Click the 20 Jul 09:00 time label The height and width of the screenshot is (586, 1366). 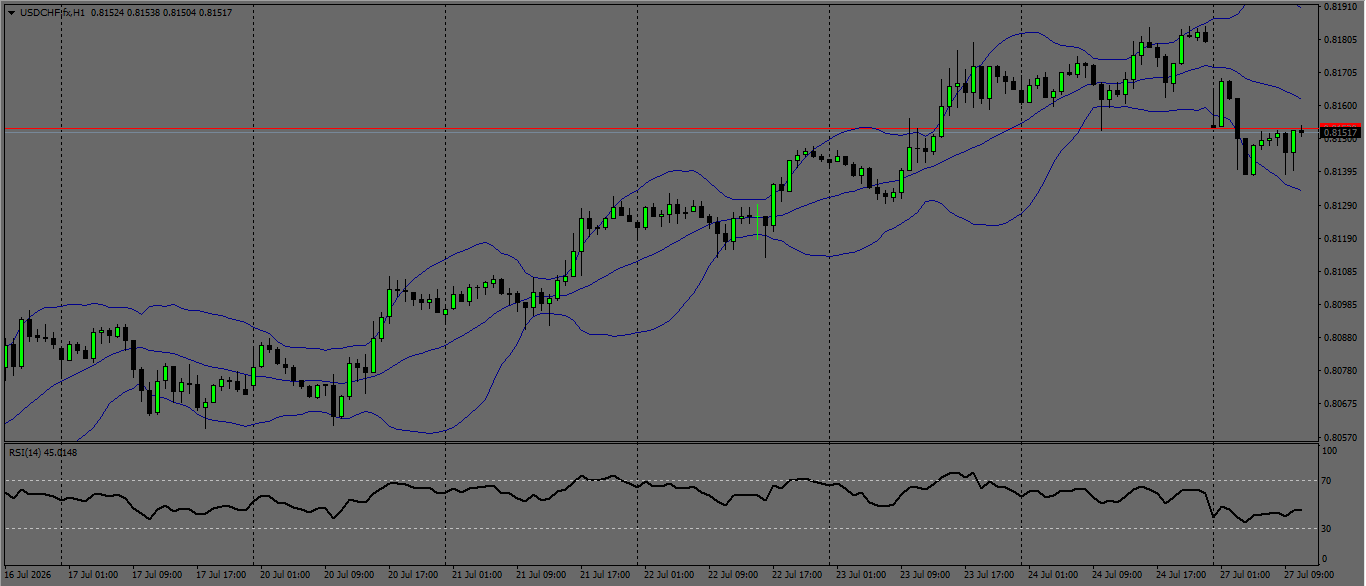pos(349,575)
